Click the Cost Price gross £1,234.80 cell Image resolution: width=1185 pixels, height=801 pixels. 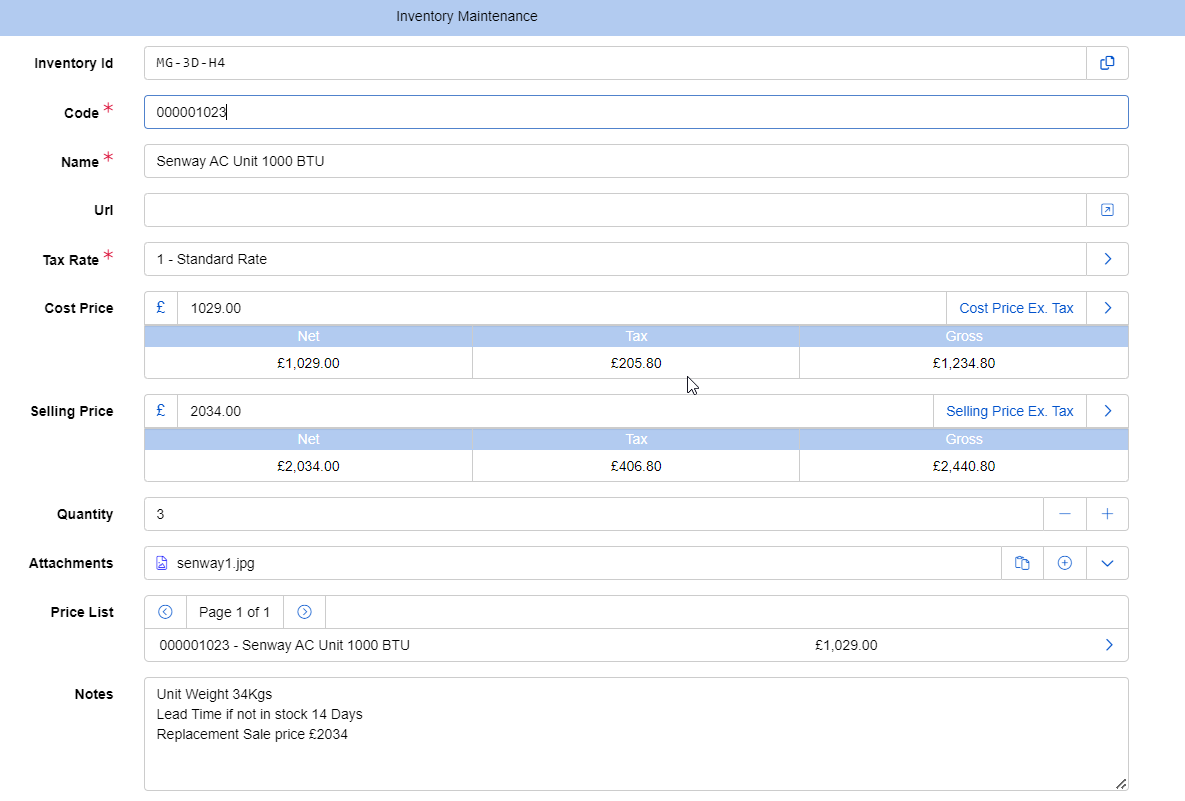[964, 363]
